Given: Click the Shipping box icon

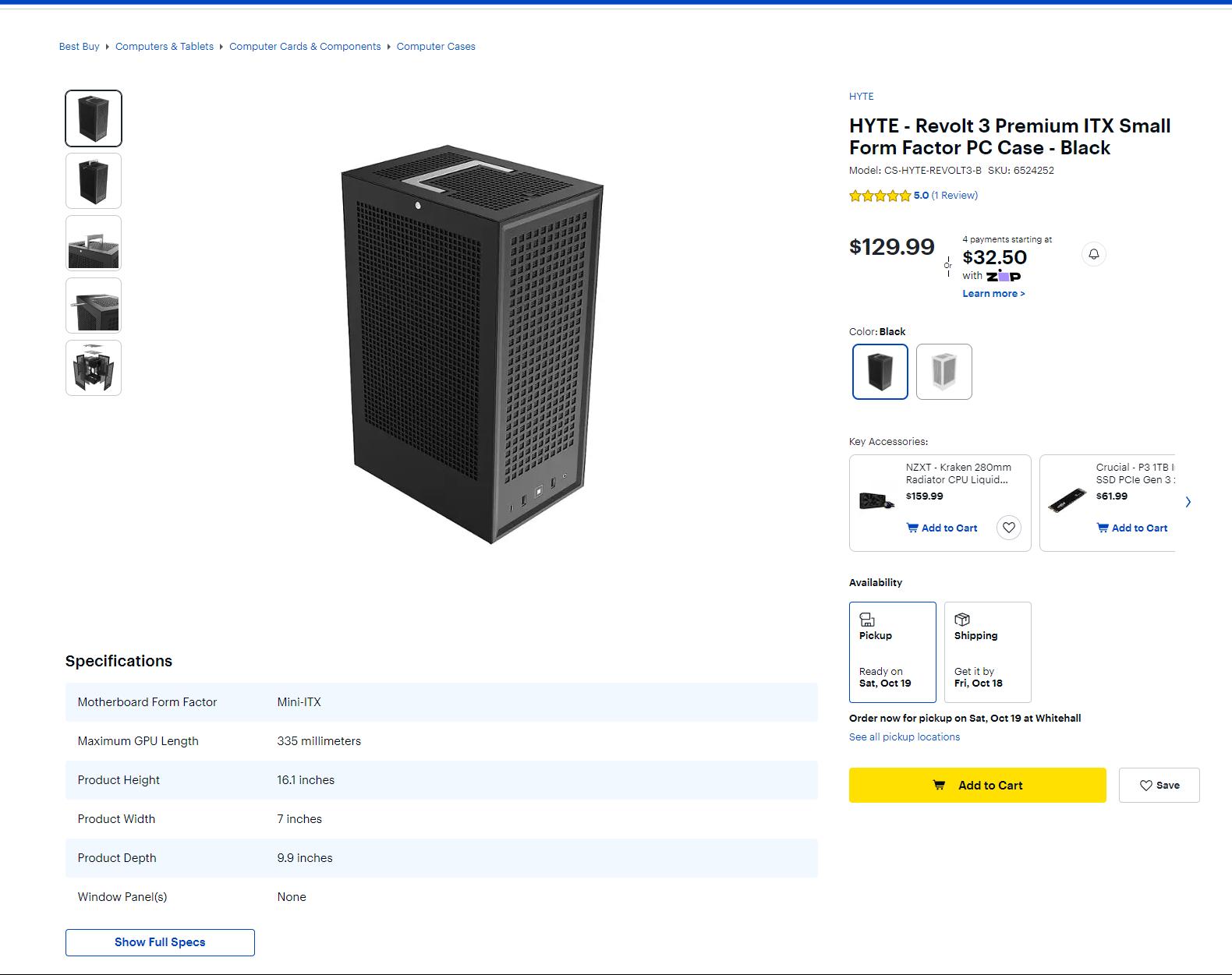Looking at the screenshot, I should (x=962, y=619).
